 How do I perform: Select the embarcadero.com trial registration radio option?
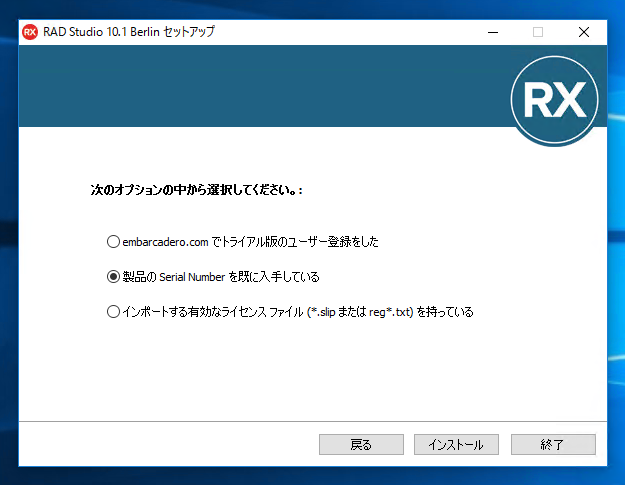point(113,242)
